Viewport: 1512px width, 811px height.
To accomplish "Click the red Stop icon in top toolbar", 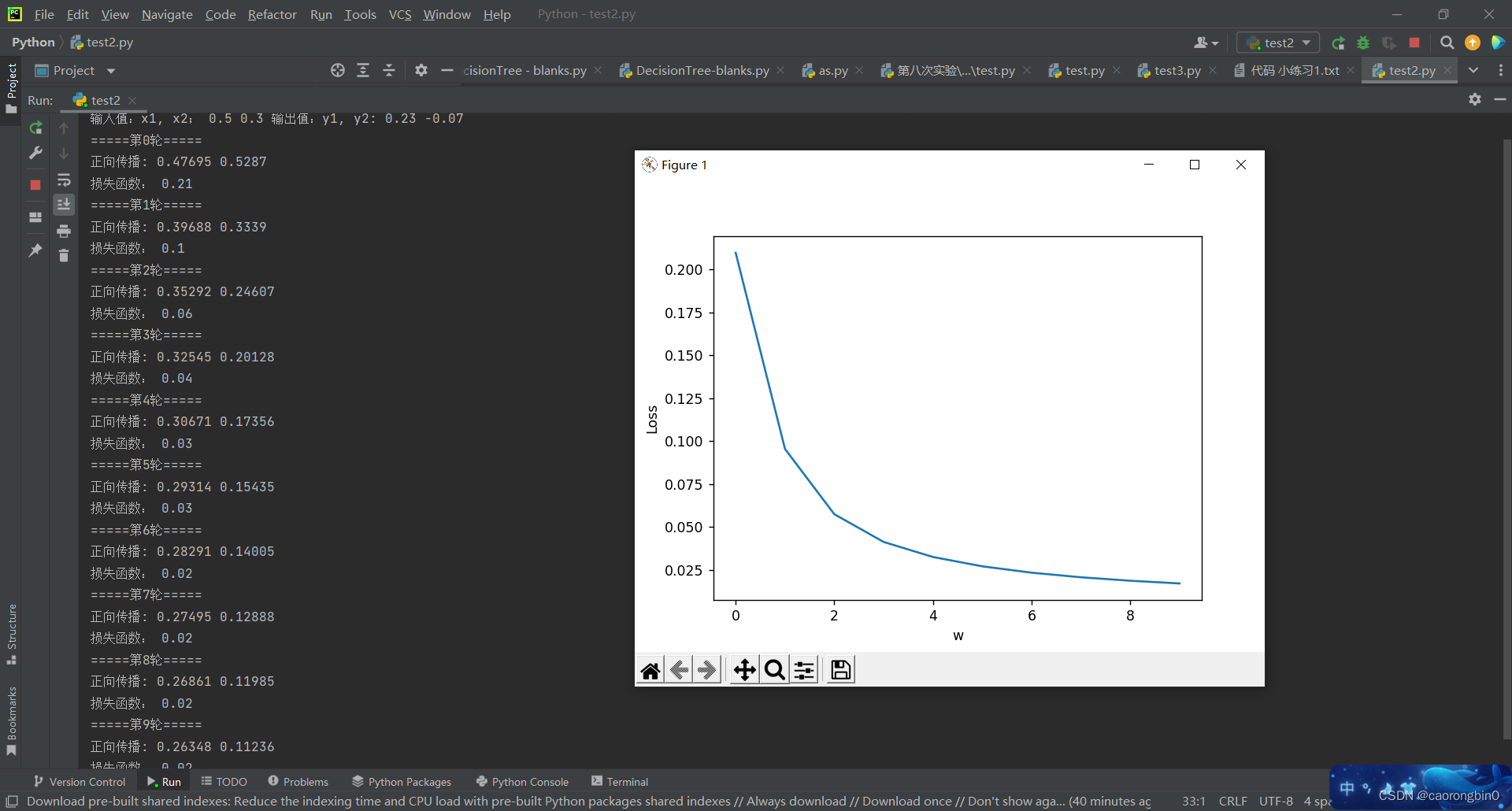I will [x=1414, y=43].
